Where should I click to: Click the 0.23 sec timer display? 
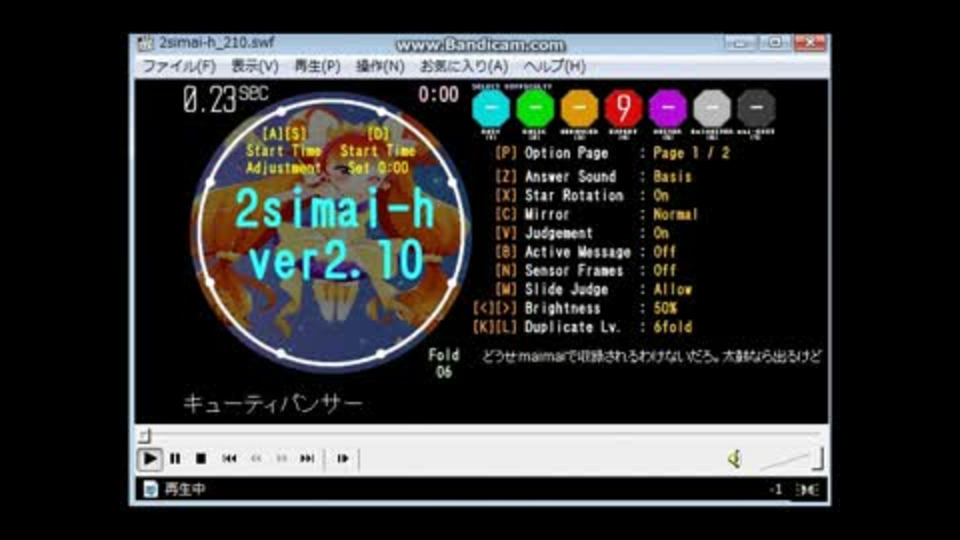tap(225, 99)
